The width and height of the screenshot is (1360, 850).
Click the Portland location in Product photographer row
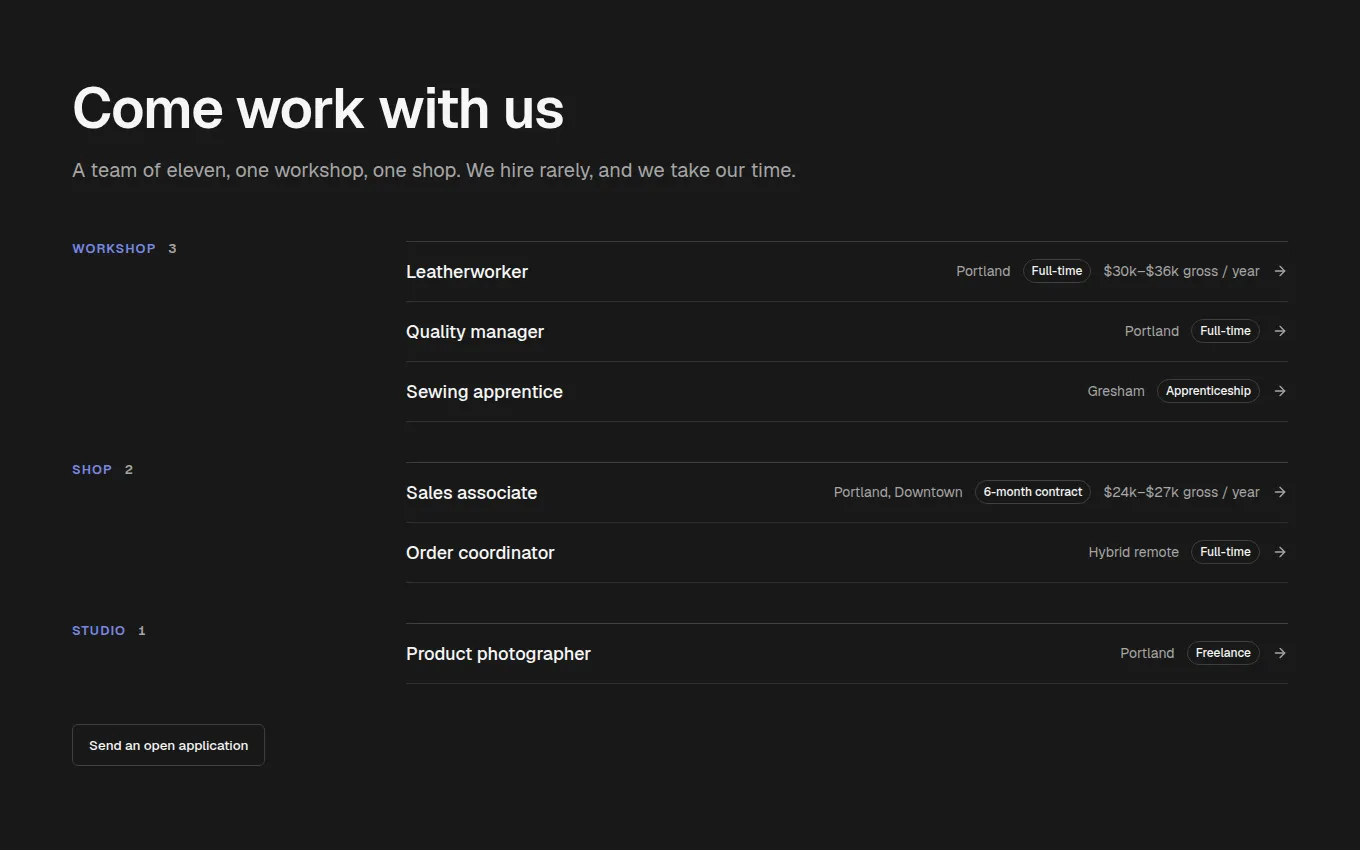tap(1147, 653)
